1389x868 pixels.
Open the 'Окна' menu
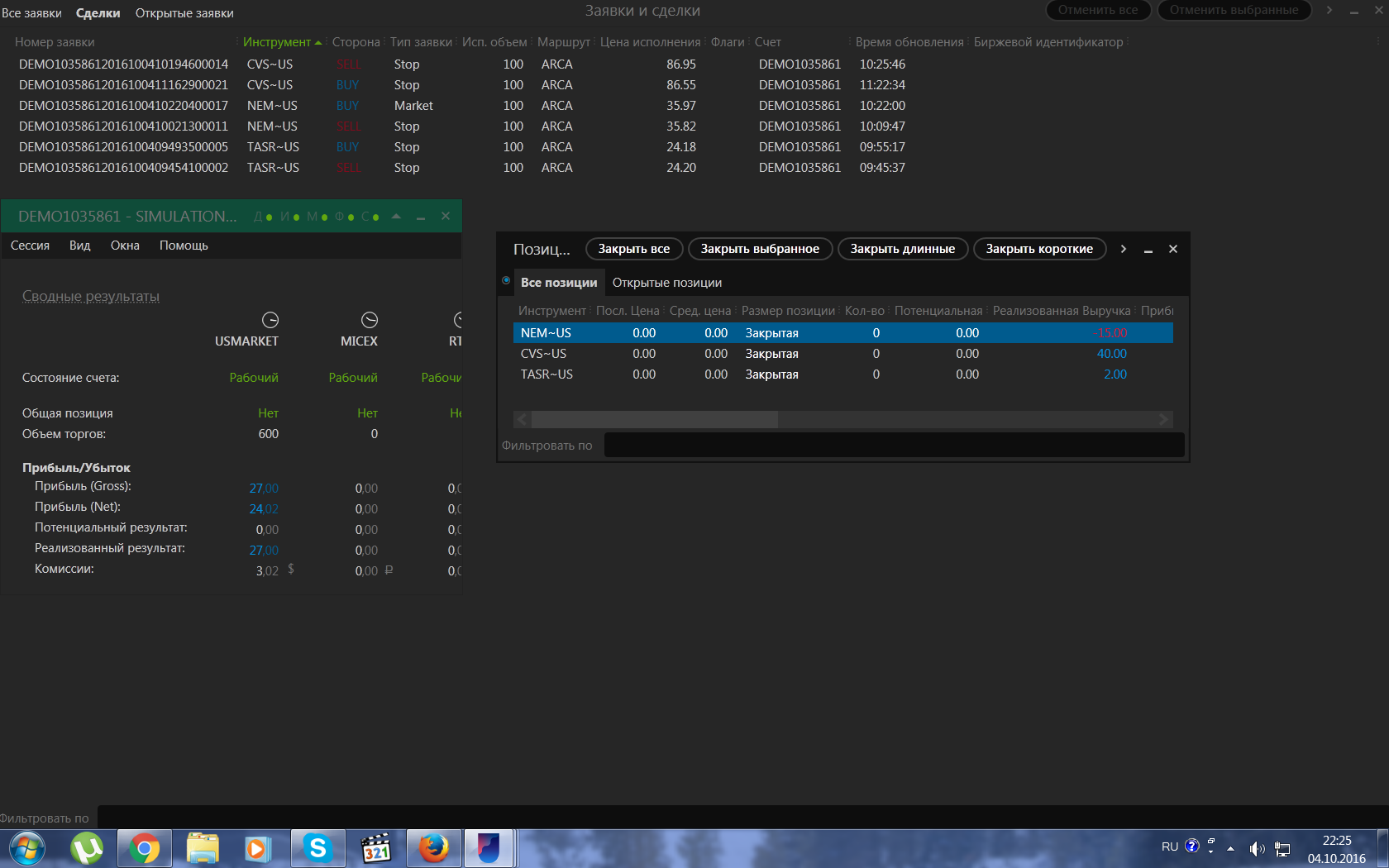point(125,246)
